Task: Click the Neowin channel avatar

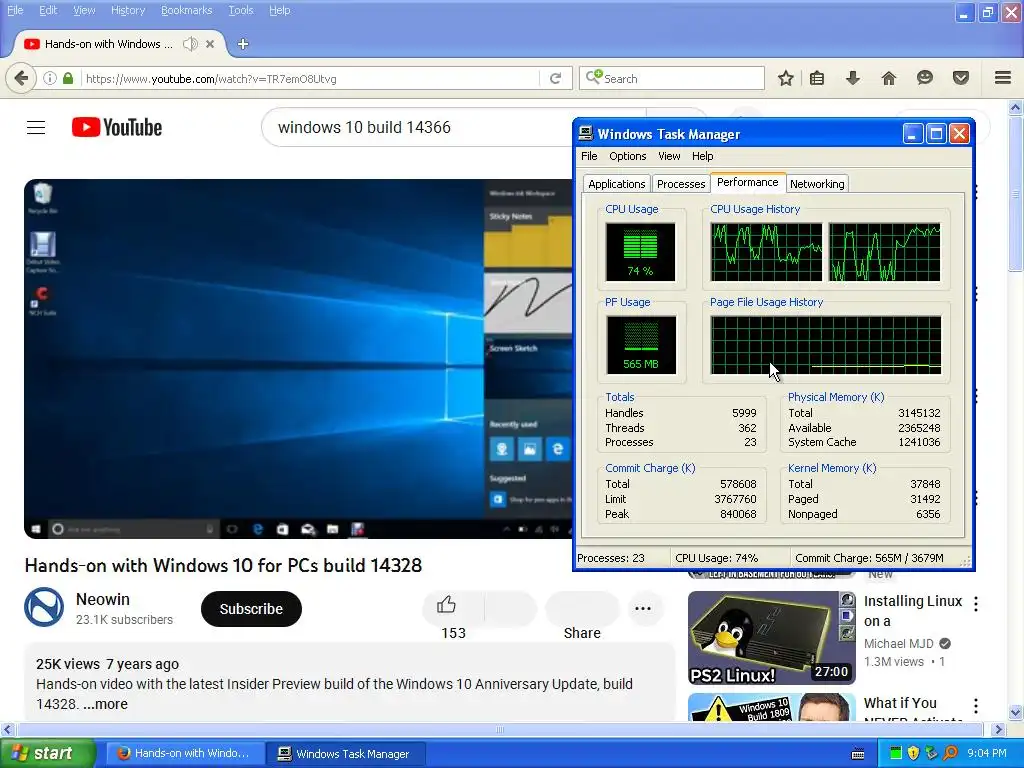Action: point(44,607)
